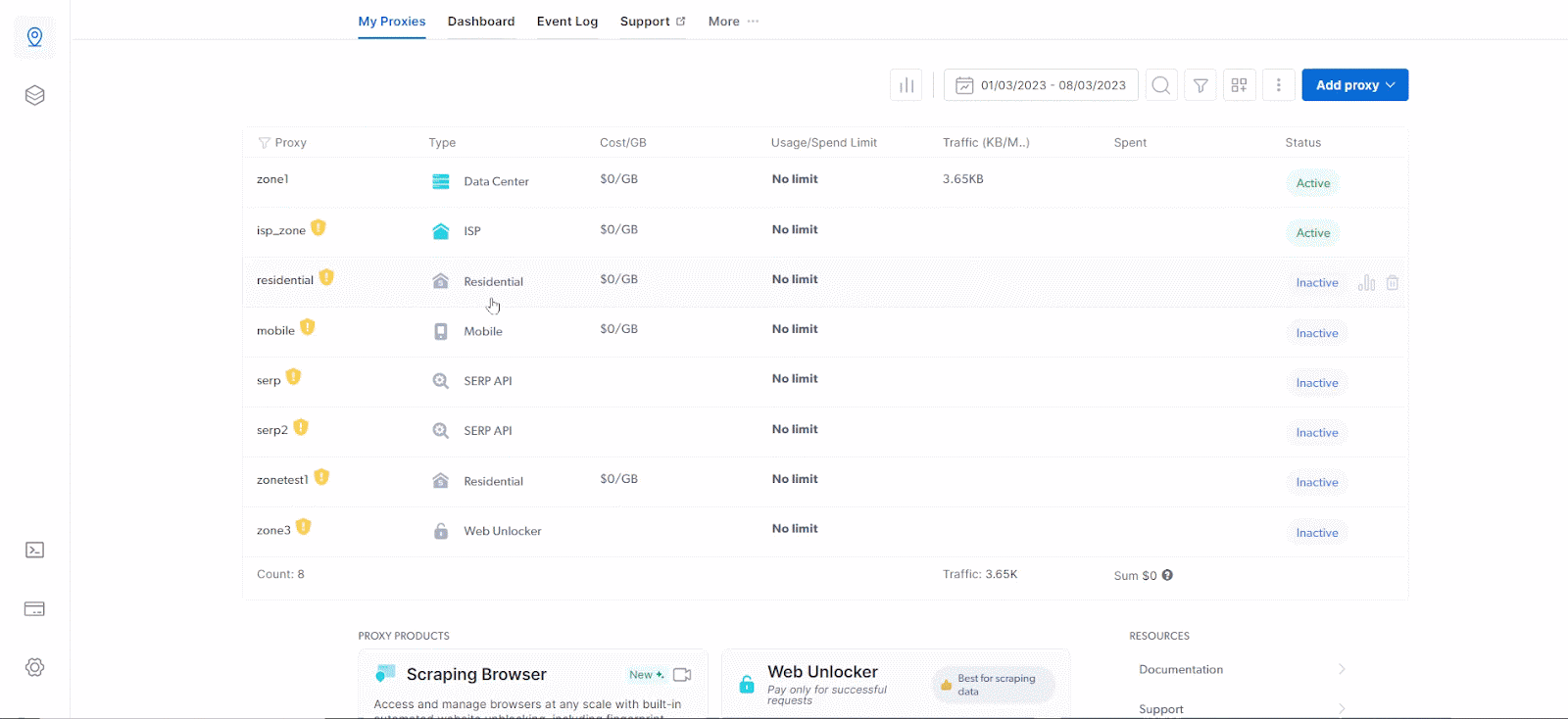Open the Web Unlocker product card
The height and width of the screenshot is (719, 1568).
[x=896, y=684]
